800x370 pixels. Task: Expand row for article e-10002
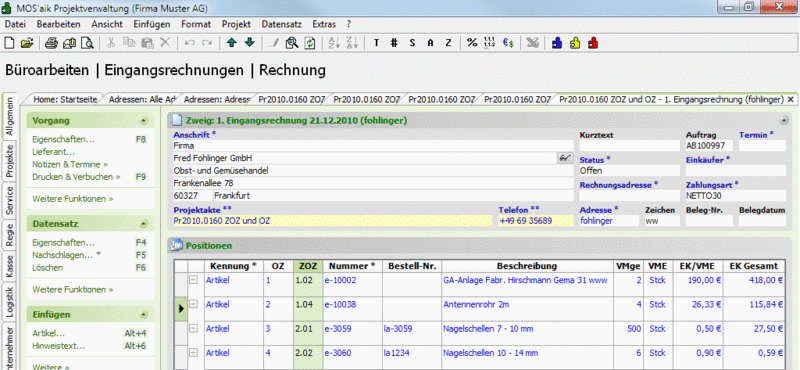click(194, 280)
